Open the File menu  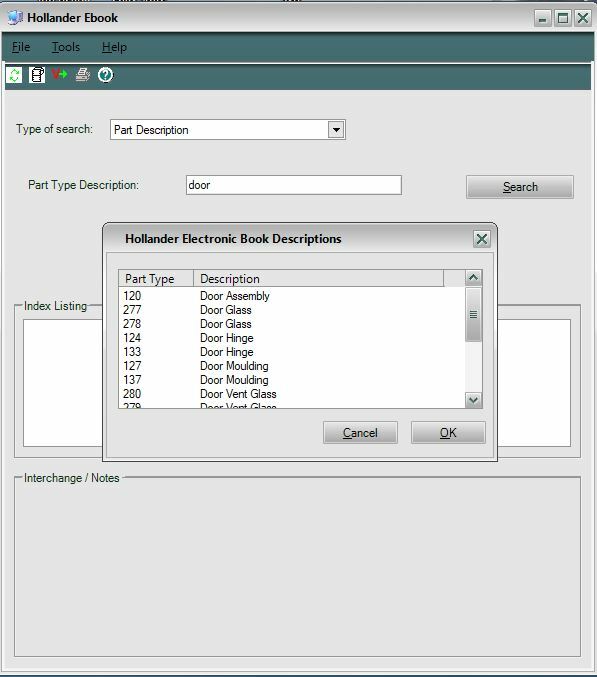(x=21, y=47)
